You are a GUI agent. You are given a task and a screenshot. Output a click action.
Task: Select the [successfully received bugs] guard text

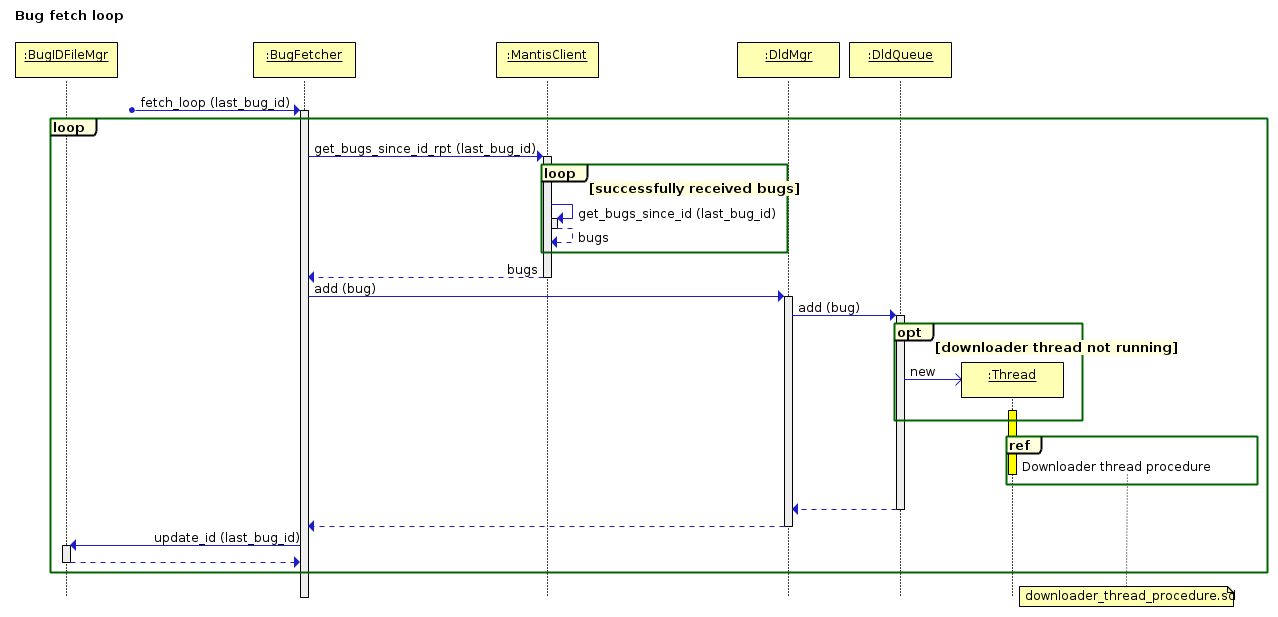(x=695, y=188)
